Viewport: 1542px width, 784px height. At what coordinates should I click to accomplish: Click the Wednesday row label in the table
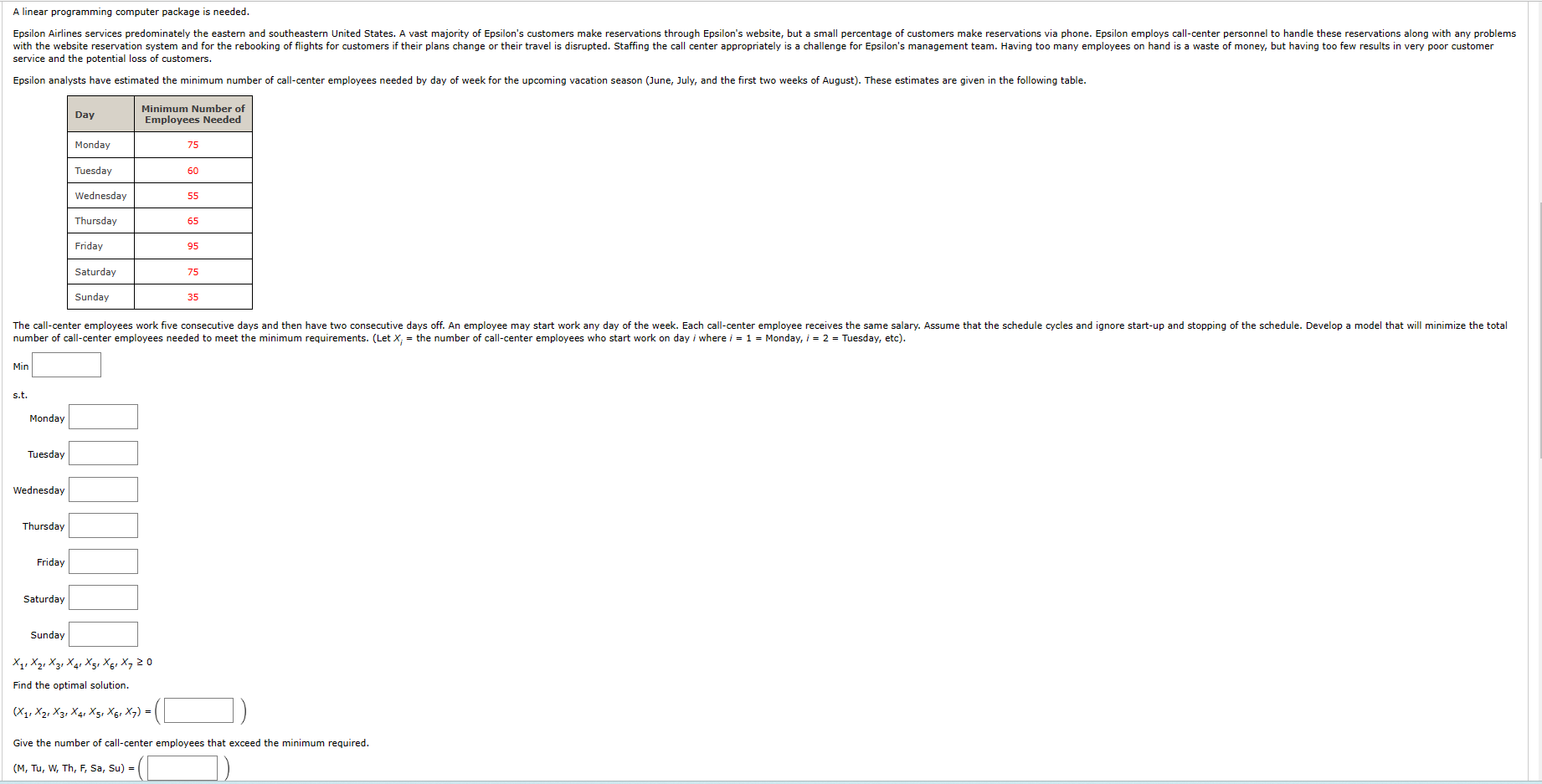coord(101,196)
